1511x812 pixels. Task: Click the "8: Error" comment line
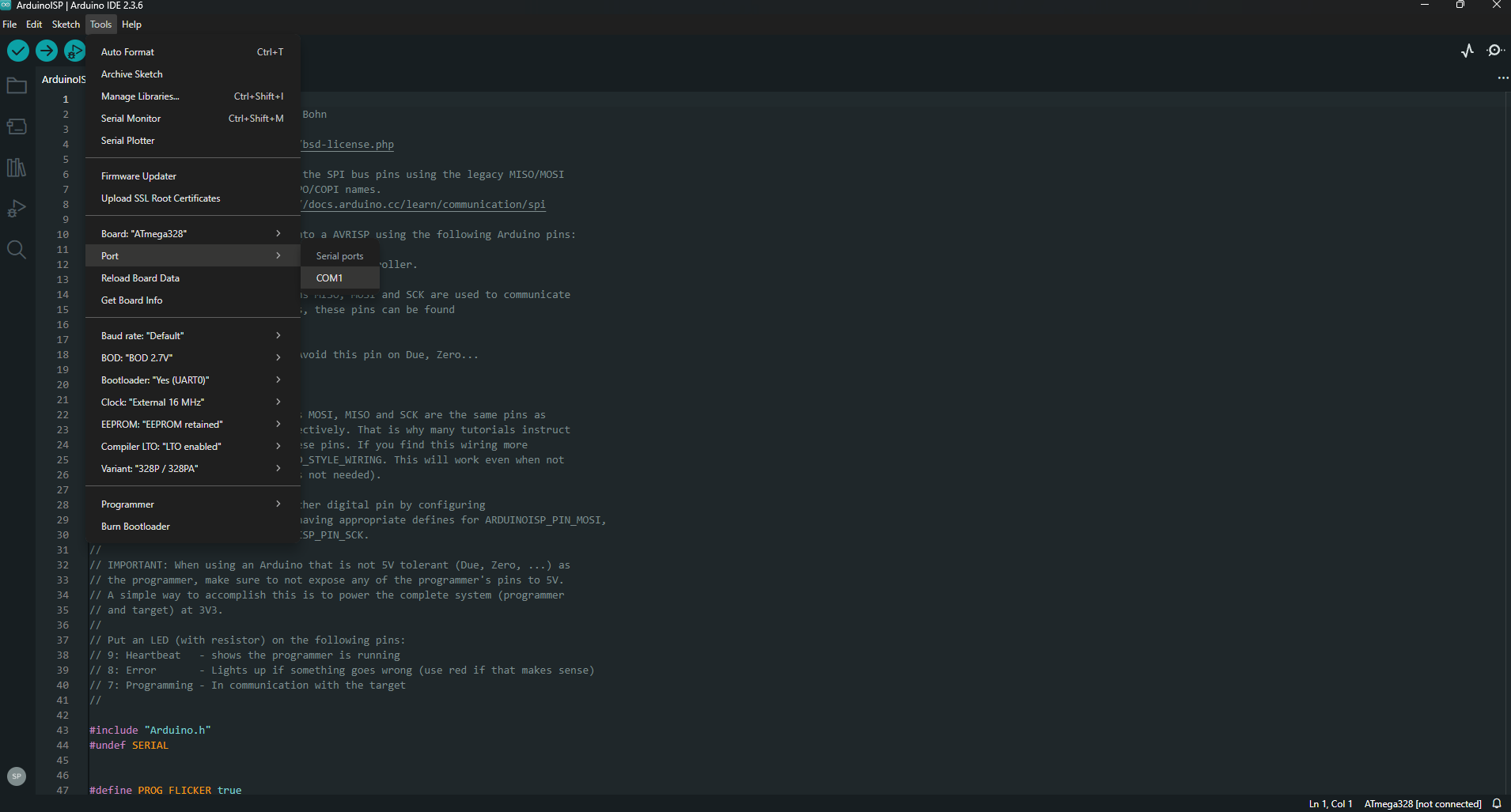pyautogui.click(x=342, y=670)
